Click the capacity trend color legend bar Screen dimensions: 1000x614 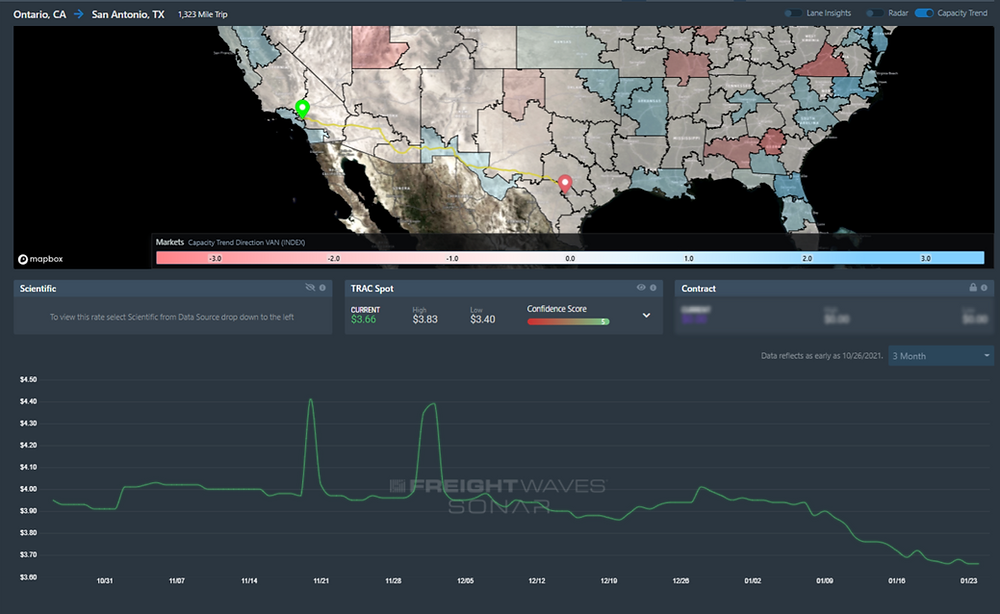click(570, 258)
